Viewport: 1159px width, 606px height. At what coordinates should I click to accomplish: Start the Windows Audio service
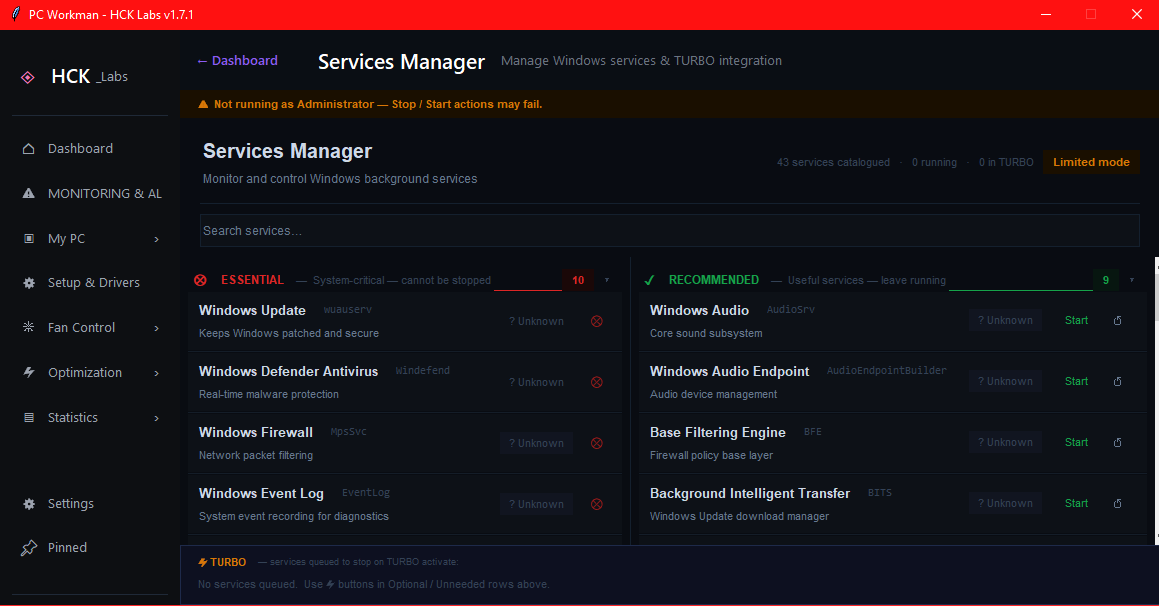click(x=1076, y=321)
